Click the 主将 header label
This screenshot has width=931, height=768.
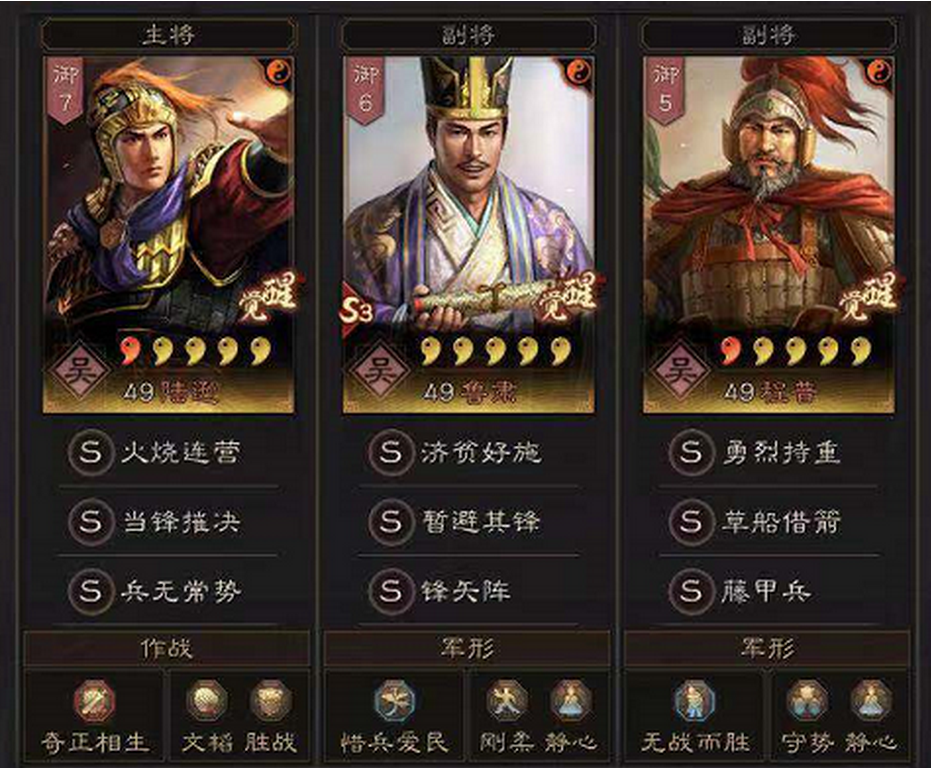point(168,35)
